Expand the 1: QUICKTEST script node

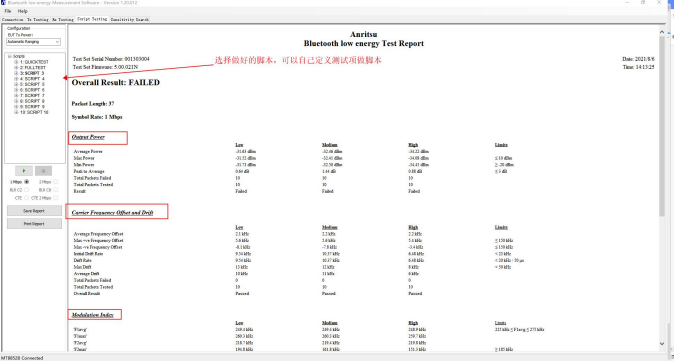pyautogui.click(x=16, y=62)
